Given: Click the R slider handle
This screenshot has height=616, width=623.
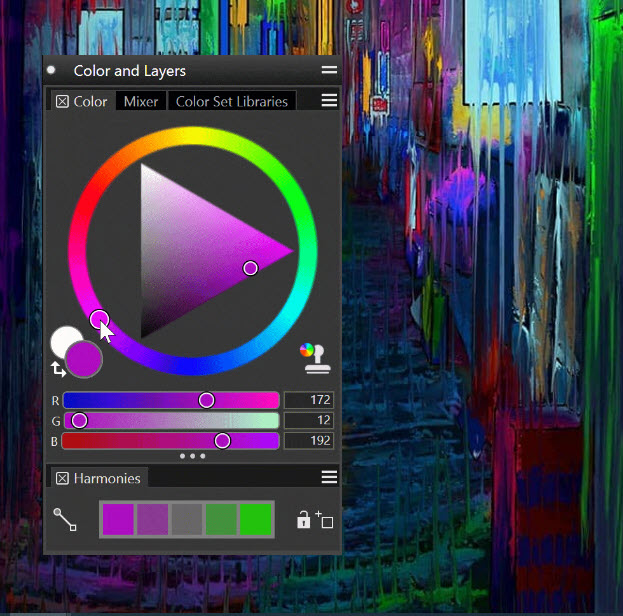Looking at the screenshot, I should (x=207, y=400).
